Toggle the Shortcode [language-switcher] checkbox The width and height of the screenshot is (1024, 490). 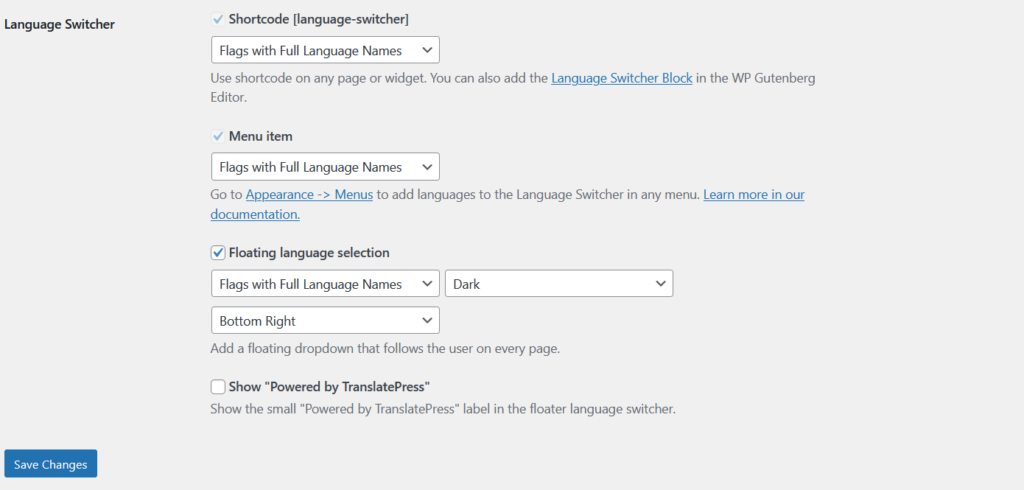(x=217, y=20)
